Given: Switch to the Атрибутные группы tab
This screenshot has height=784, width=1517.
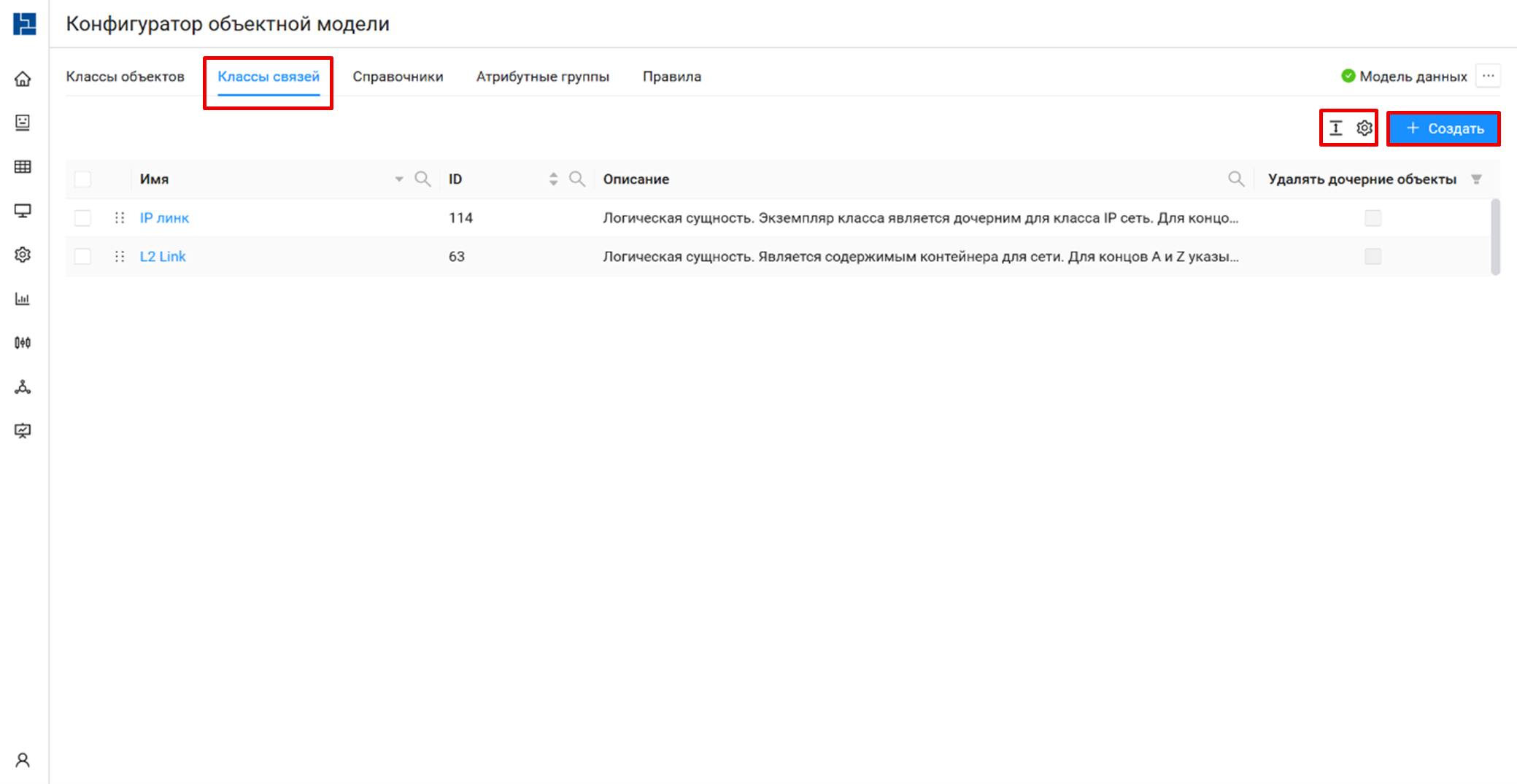Looking at the screenshot, I should pos(542,77).
